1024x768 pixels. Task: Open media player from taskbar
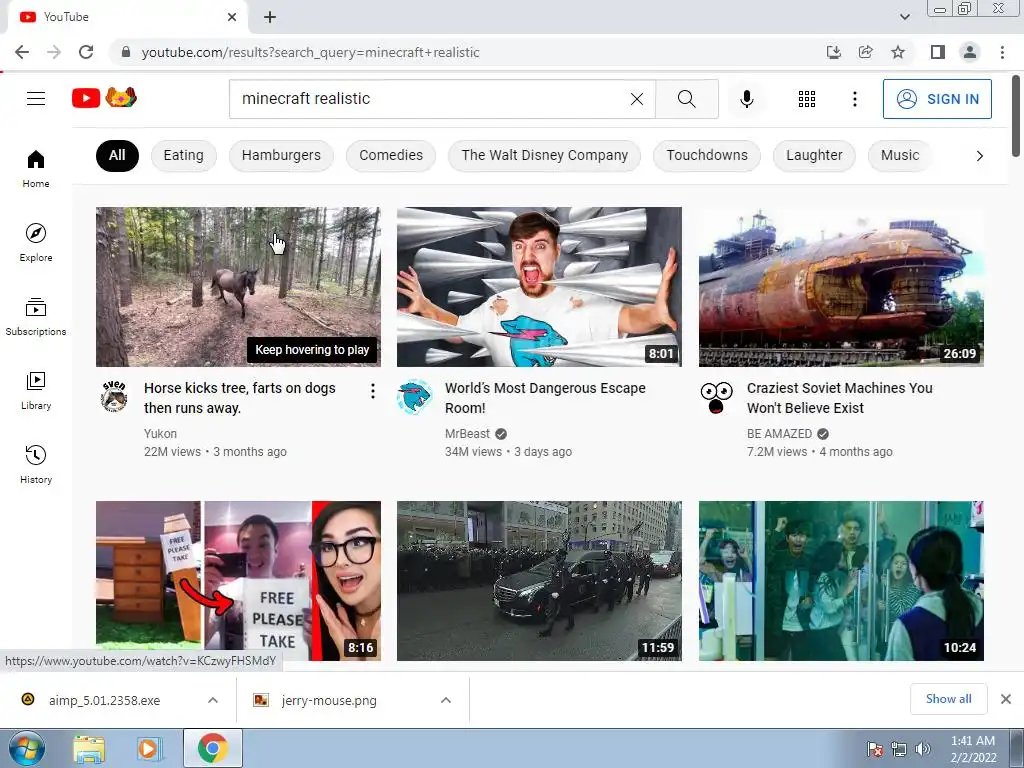coord(150,748)
